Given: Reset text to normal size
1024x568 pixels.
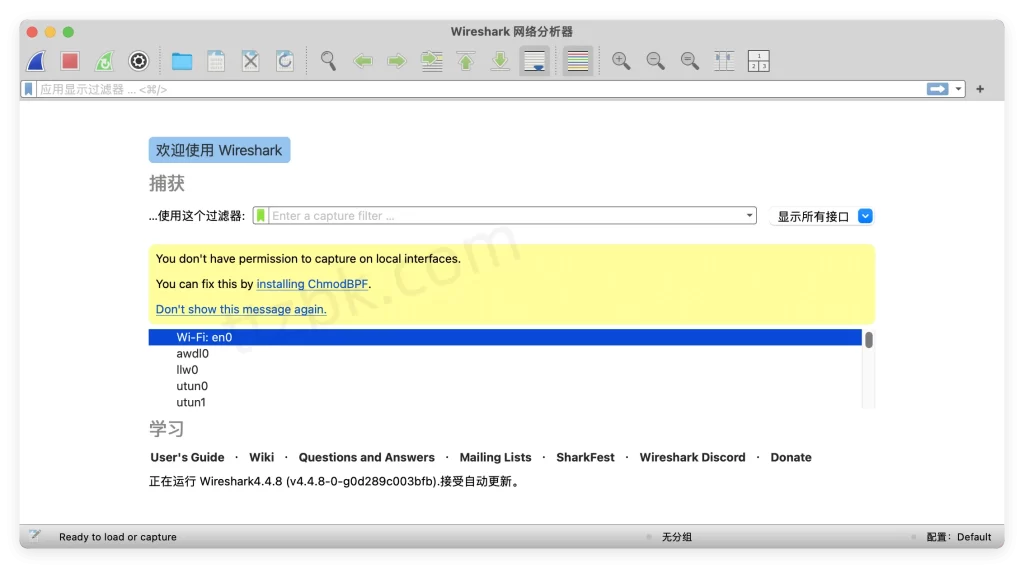Looking at the screenshot, I should 690,61.
